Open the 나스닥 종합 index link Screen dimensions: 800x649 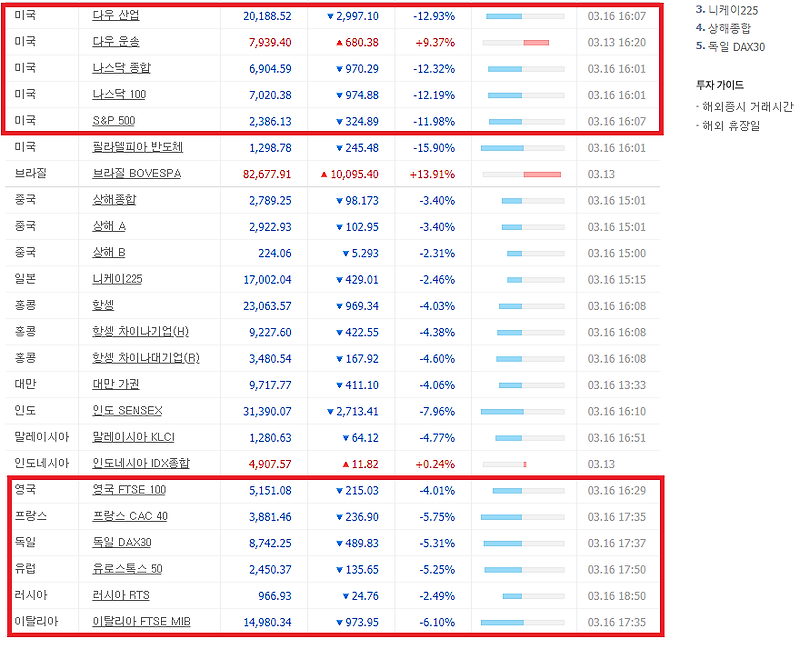(x=121, y=68)
